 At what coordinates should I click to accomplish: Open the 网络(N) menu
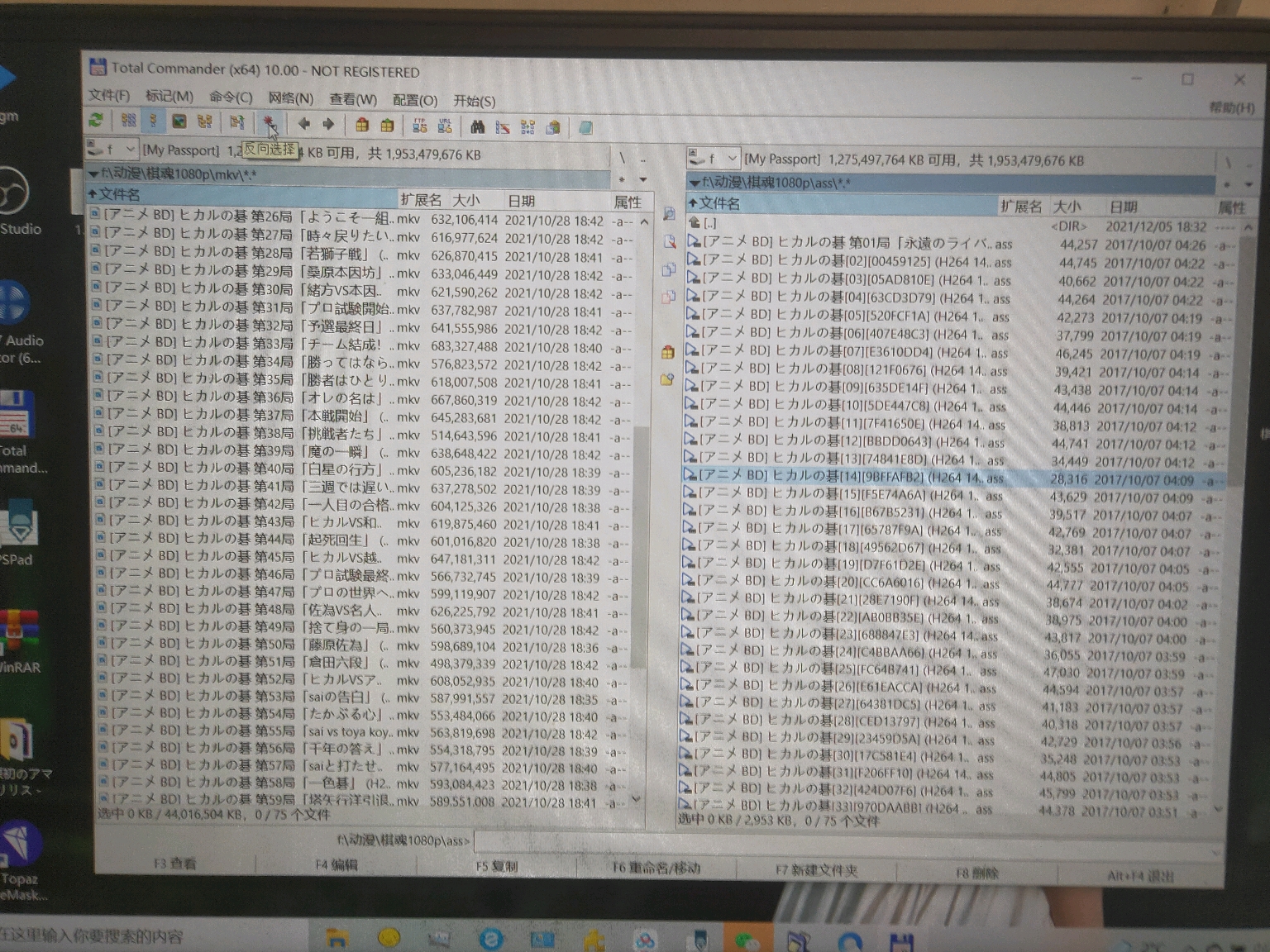(x=291, y=98)
